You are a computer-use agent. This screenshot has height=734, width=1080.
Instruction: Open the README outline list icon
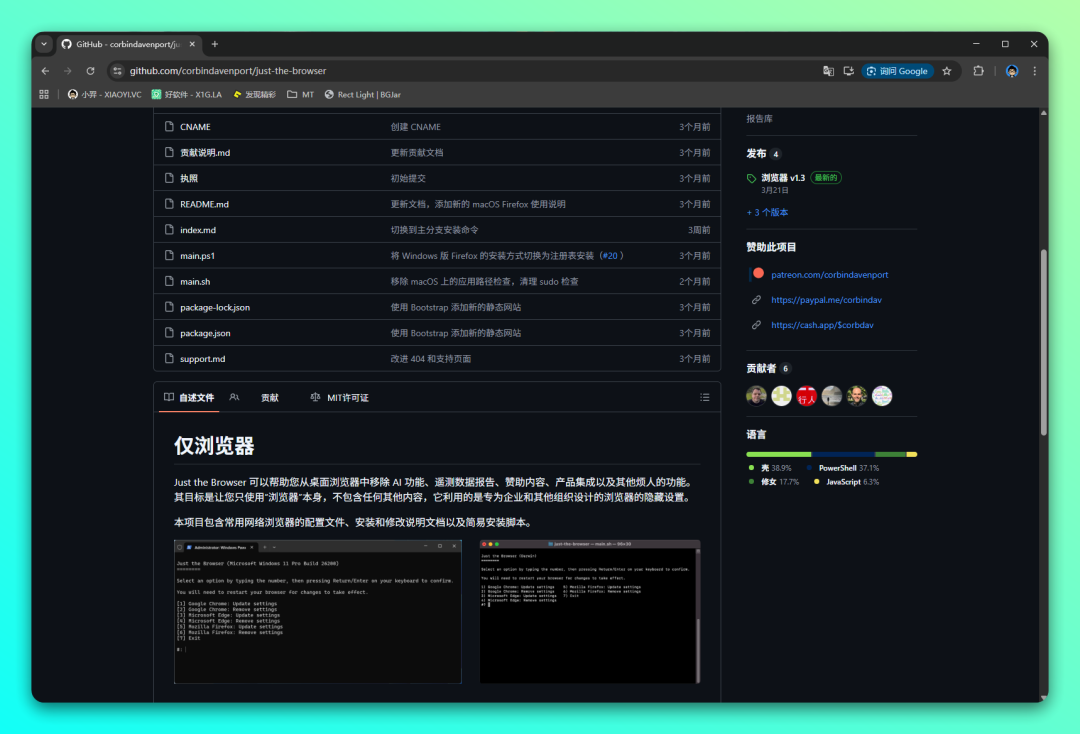tap(705, 397)
